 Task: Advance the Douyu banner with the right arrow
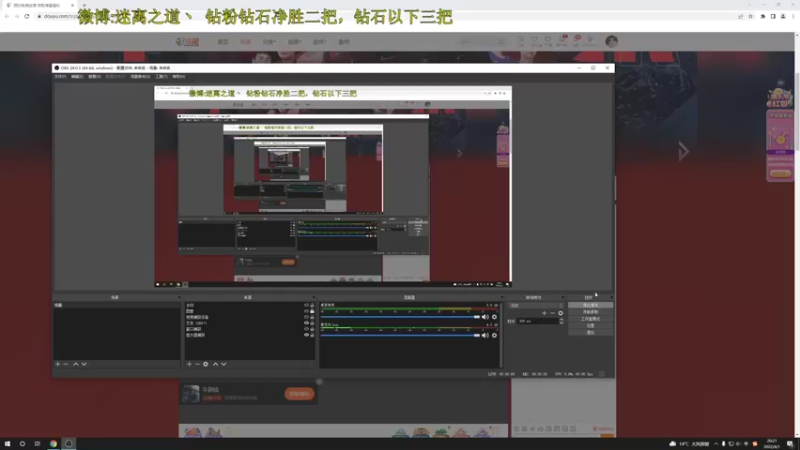[683, 151]
